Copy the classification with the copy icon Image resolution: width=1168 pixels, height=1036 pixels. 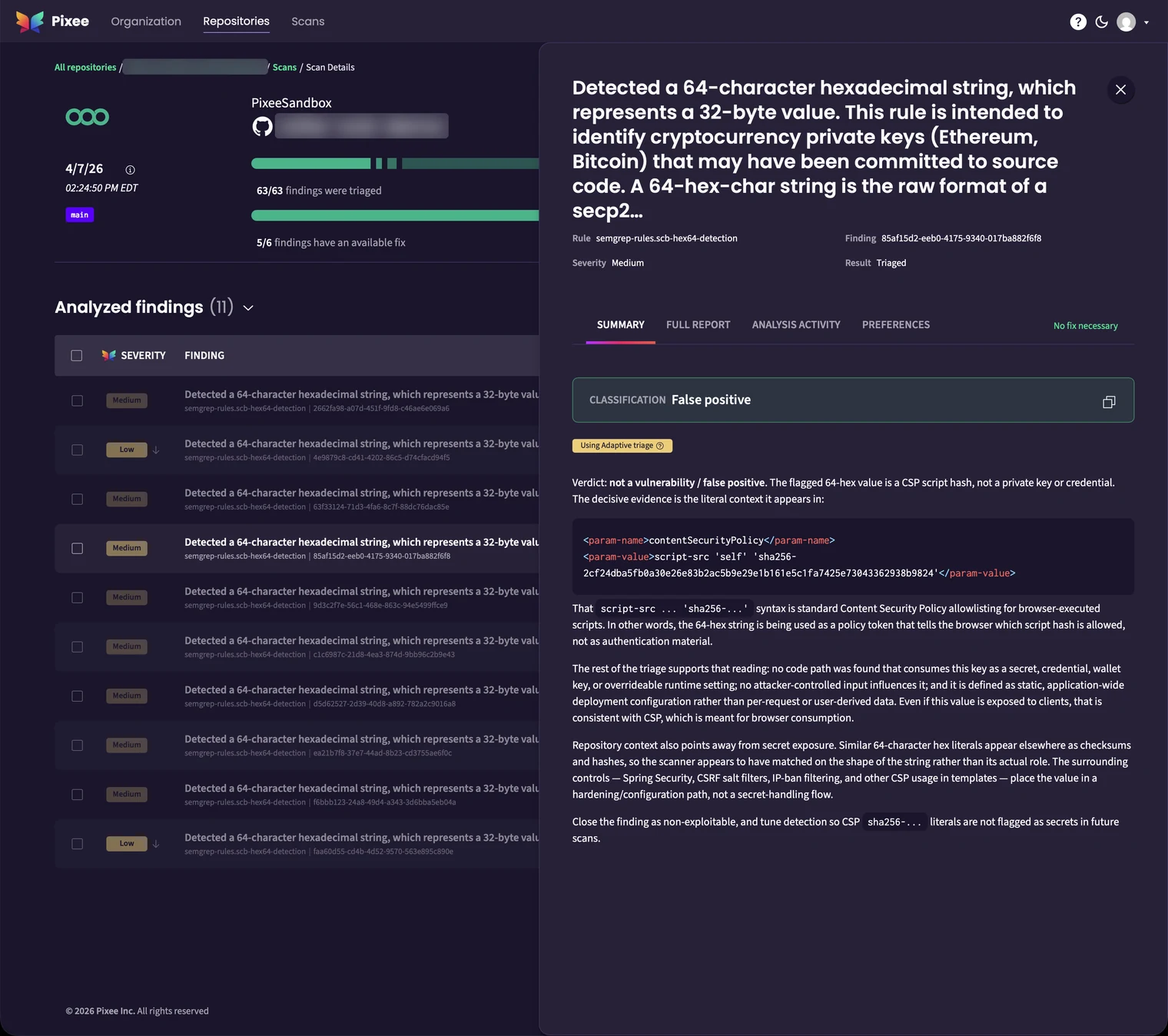coord(1109,402)
